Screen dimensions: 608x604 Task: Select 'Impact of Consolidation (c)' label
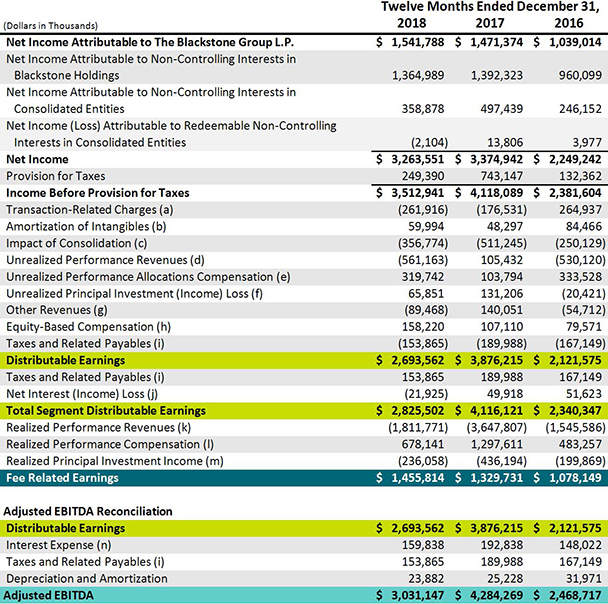pos(77,243)
